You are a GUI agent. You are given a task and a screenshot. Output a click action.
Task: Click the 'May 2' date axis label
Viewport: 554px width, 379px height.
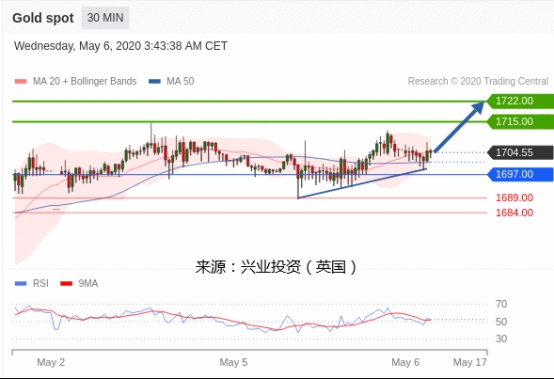51,362
